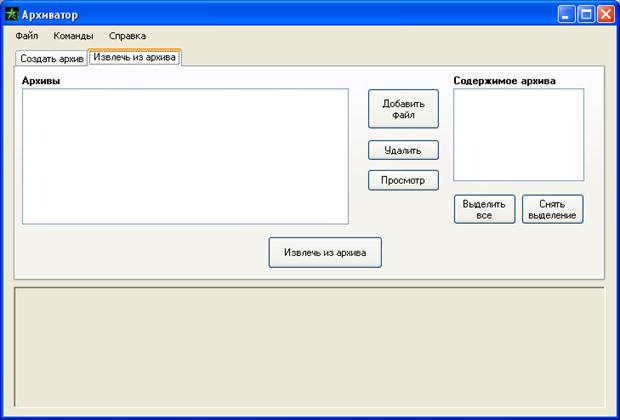
Task: Click the Содержимое архива heading label
Action: tap(504, 80)
